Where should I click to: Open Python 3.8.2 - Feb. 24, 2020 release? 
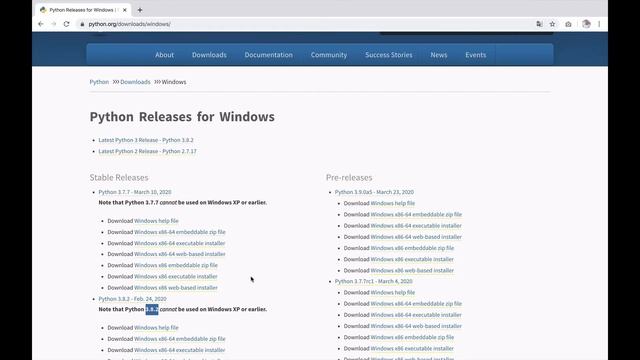(132, 299)
